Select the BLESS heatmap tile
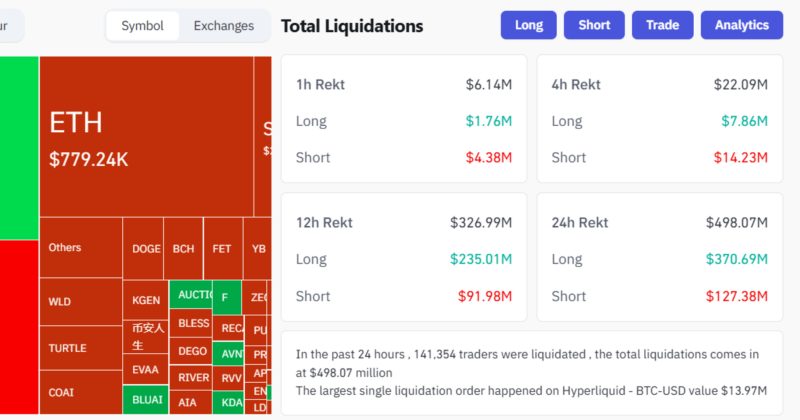 [x=191, y=323]
